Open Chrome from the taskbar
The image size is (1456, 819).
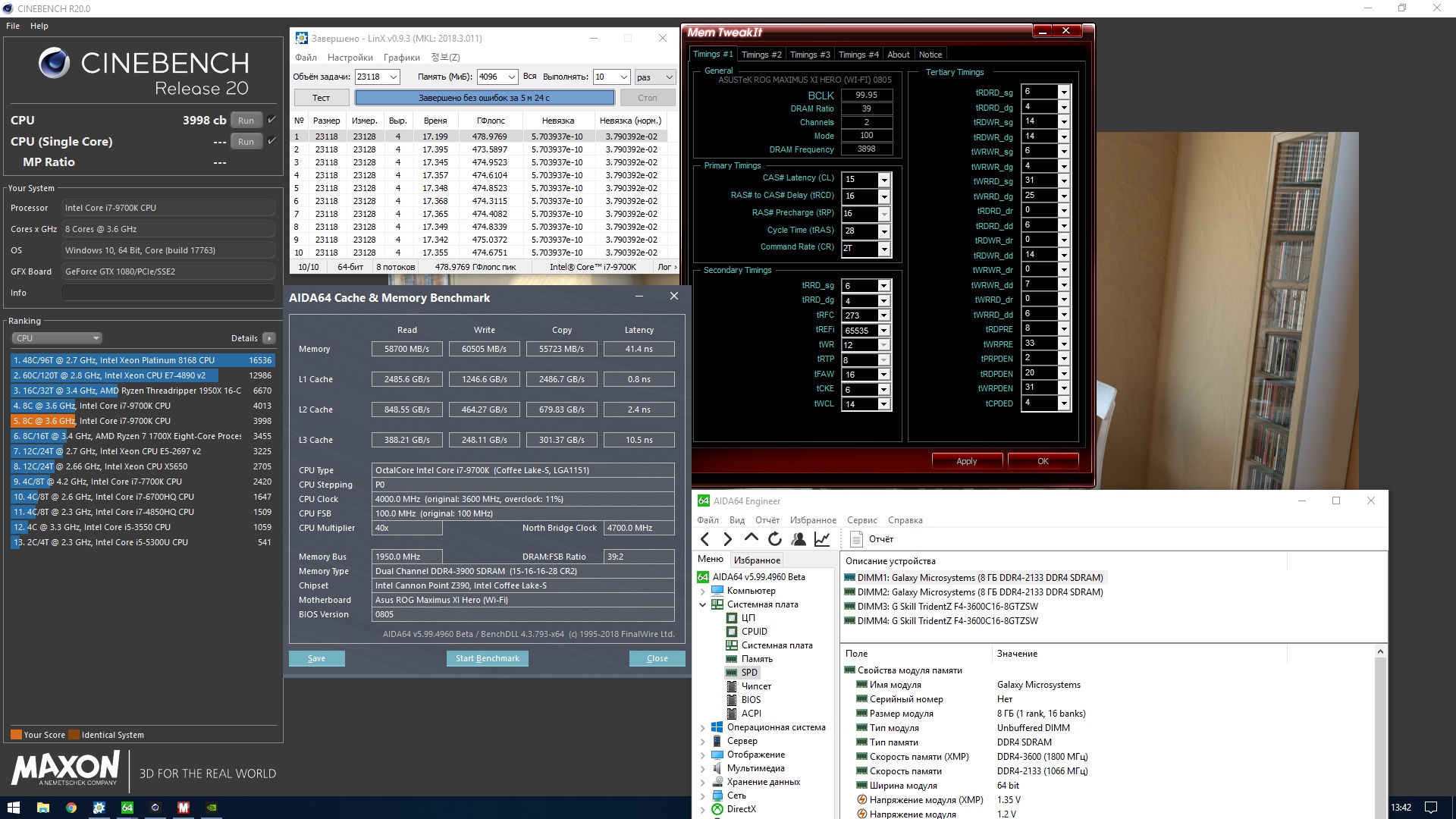click(71, 808)
